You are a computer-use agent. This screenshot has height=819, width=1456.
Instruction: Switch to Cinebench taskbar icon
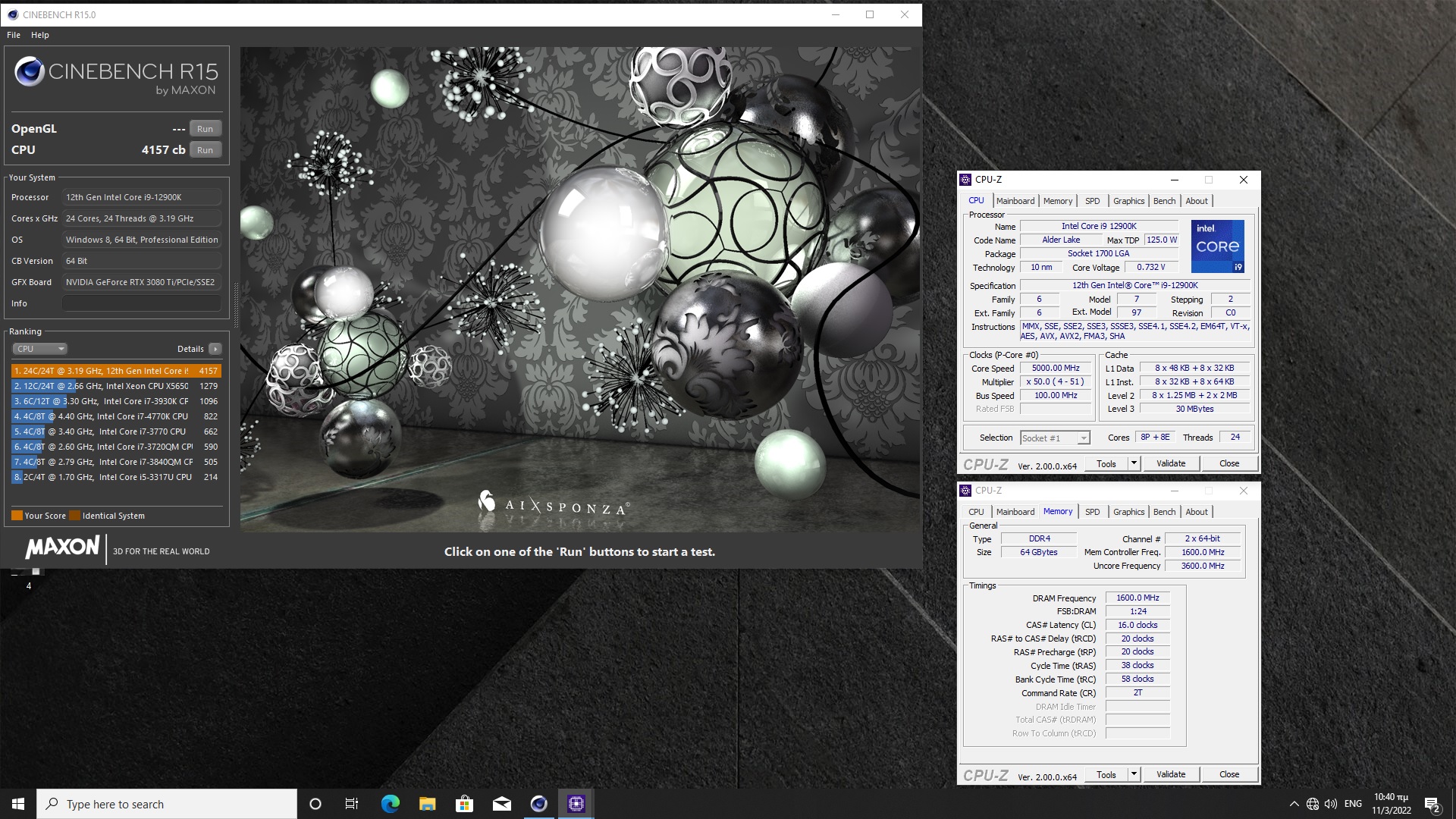[x=538, y=804]
